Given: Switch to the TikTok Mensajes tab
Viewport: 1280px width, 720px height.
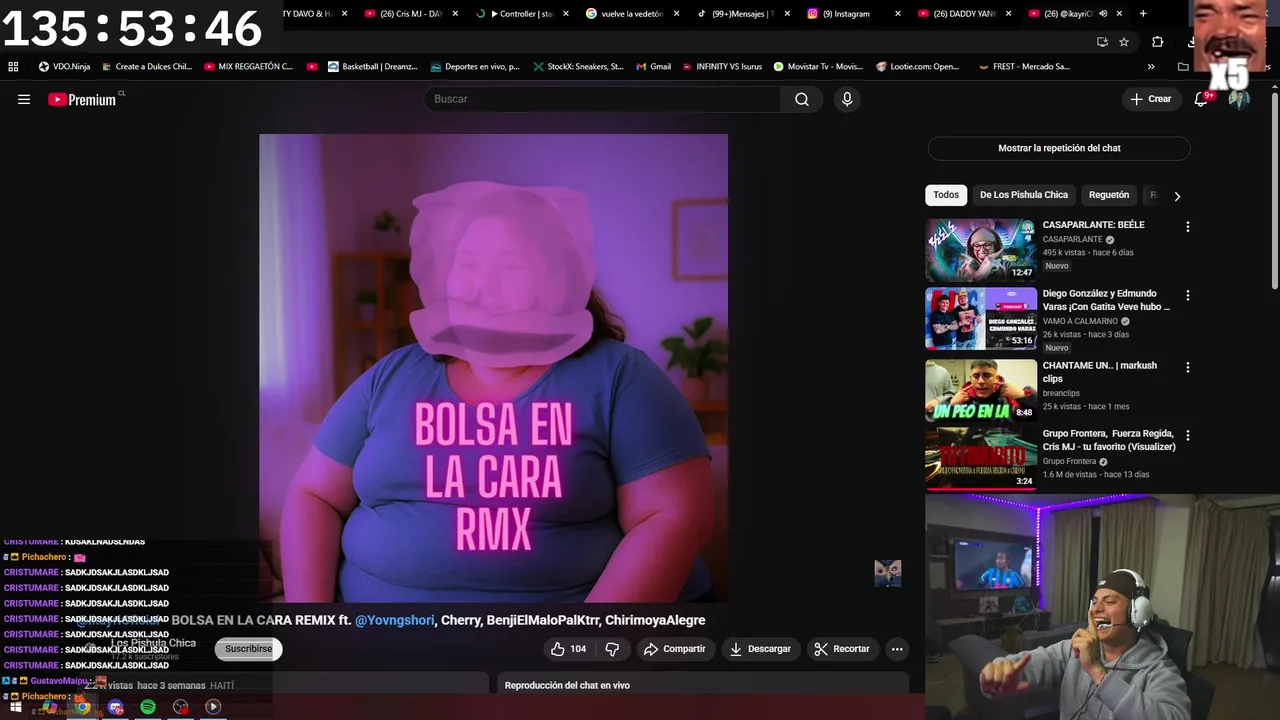Looking at the screenshot, I should [x=742, y=14].
